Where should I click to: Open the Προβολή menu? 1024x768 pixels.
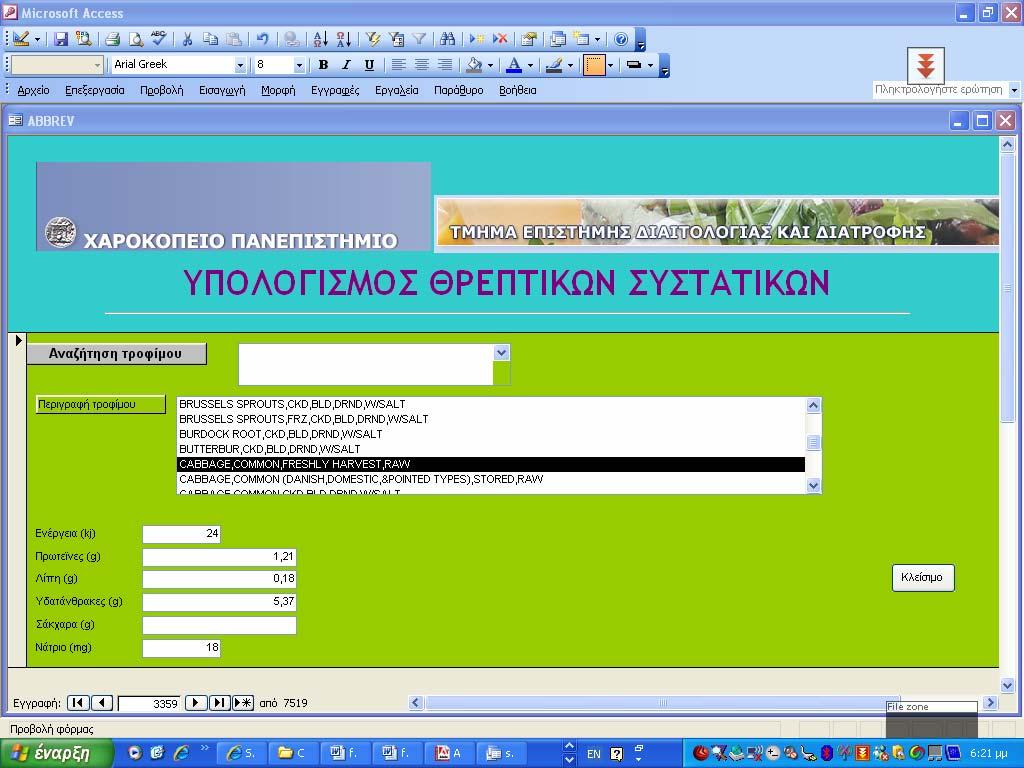pos(161,90)
